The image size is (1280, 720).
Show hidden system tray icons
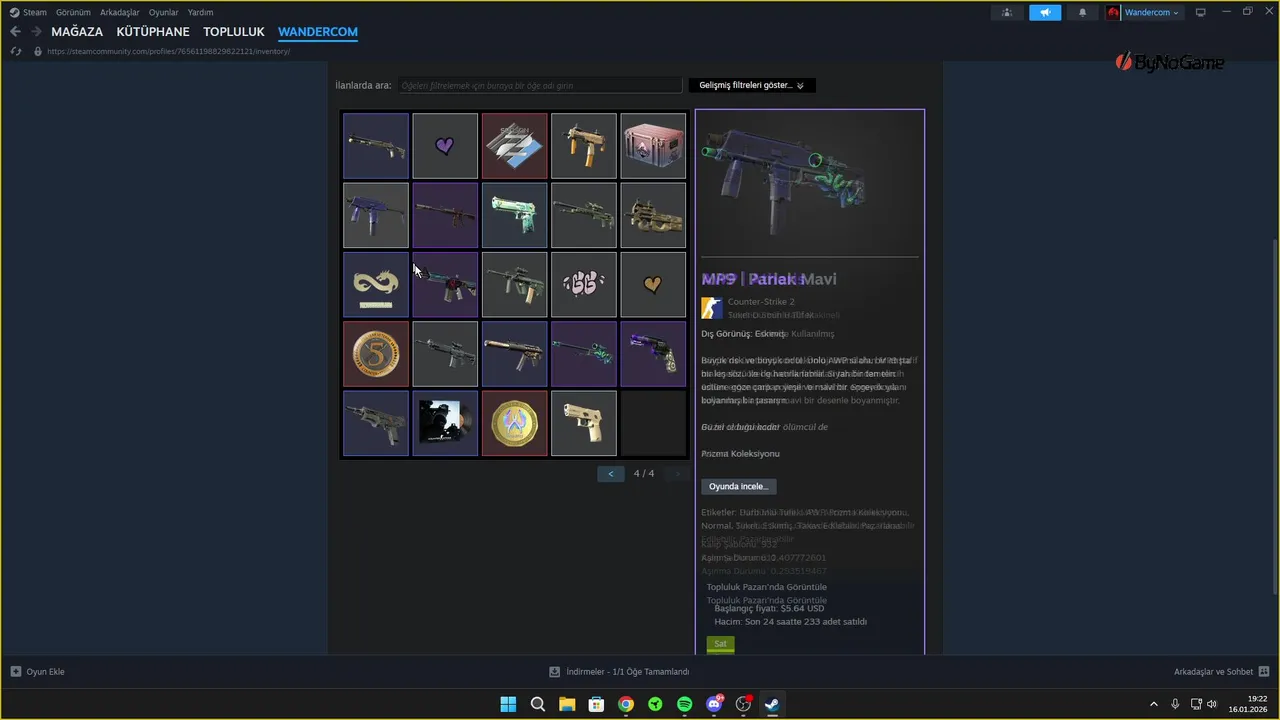(x=1153, y=704)
